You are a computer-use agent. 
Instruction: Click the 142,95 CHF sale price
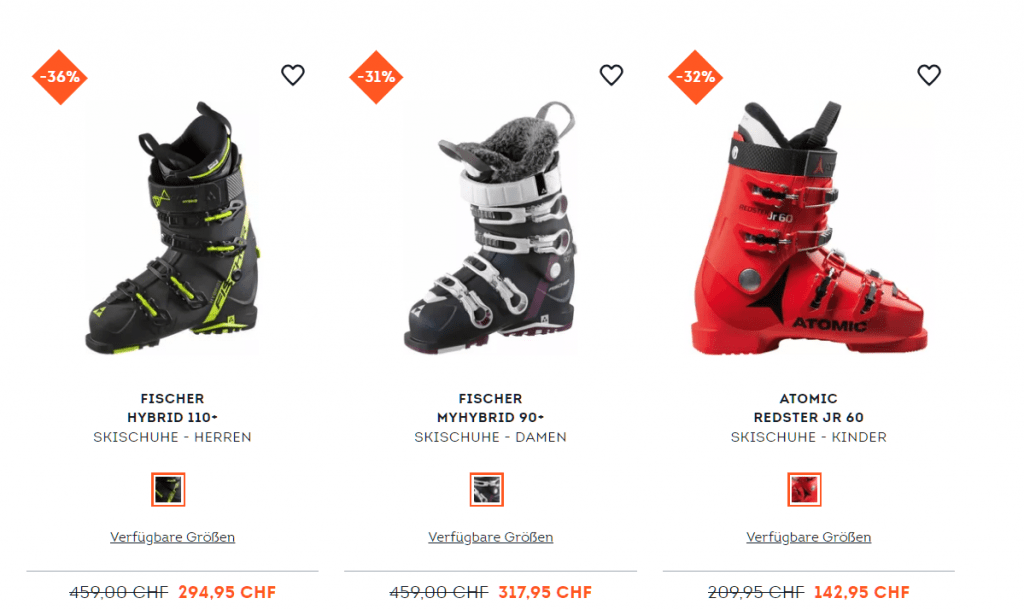pos(861,592)
